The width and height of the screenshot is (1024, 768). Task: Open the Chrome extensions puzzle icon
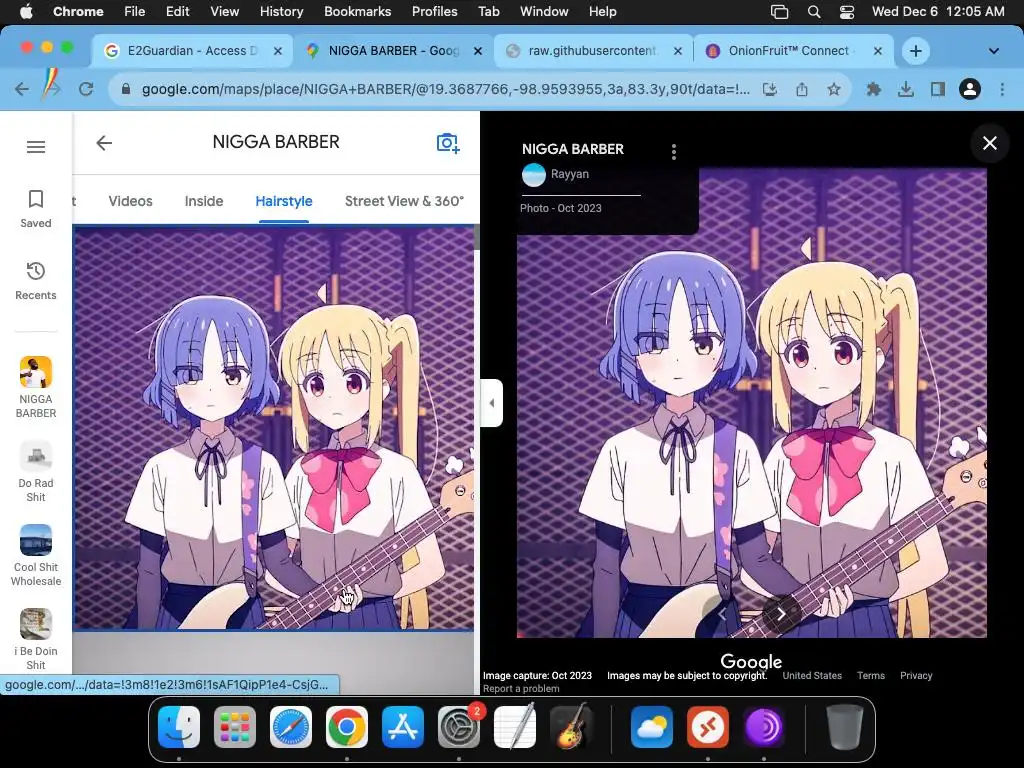tap(874, 89)
